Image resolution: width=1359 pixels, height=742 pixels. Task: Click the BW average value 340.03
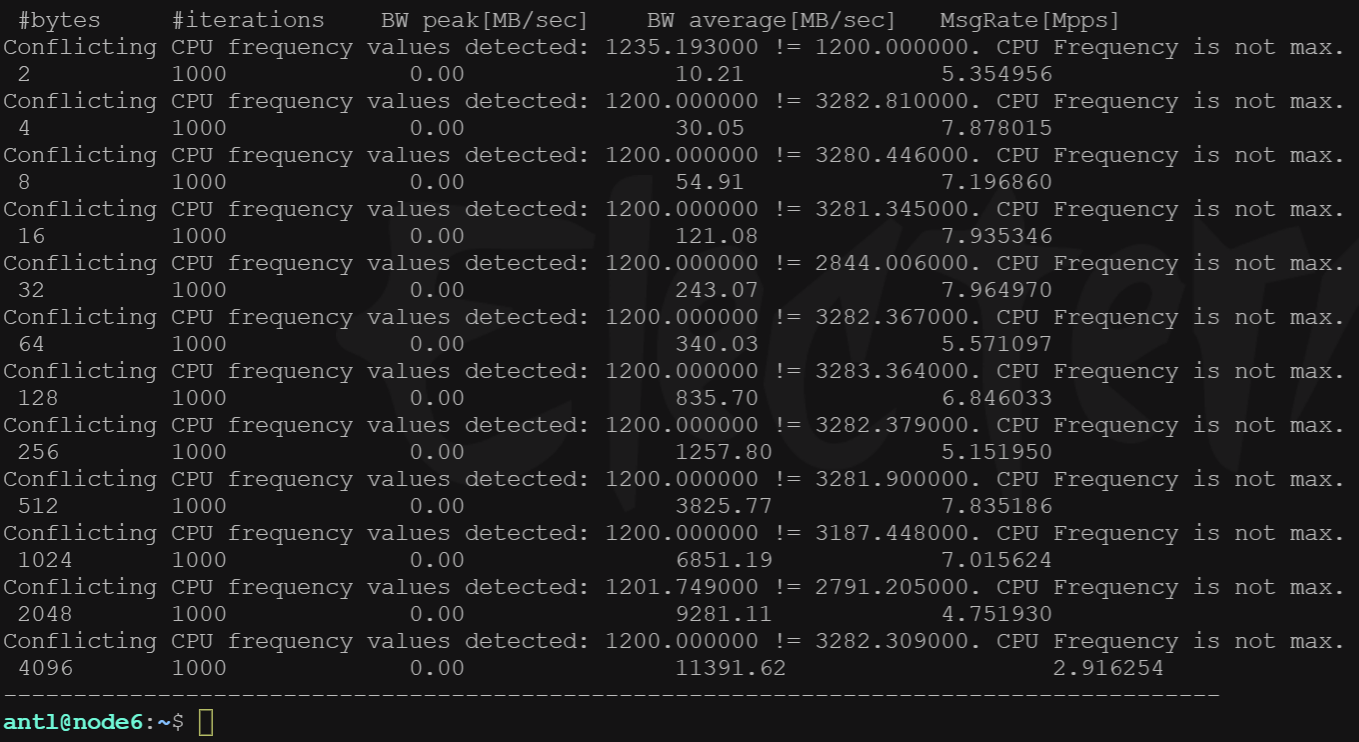[x=716, y=344]
